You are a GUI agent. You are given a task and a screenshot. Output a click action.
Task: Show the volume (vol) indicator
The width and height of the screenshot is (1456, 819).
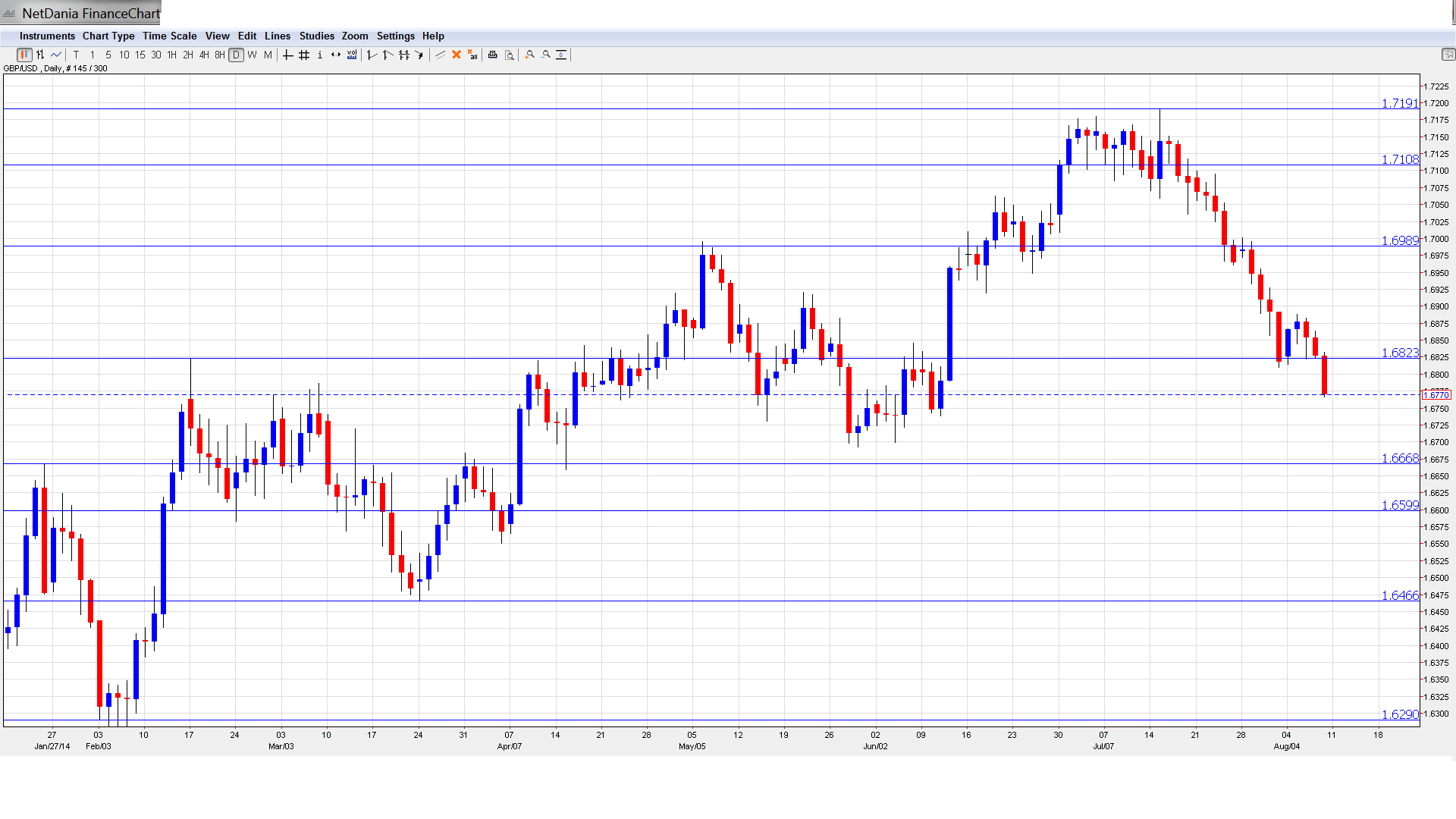(x=352, y=55)
